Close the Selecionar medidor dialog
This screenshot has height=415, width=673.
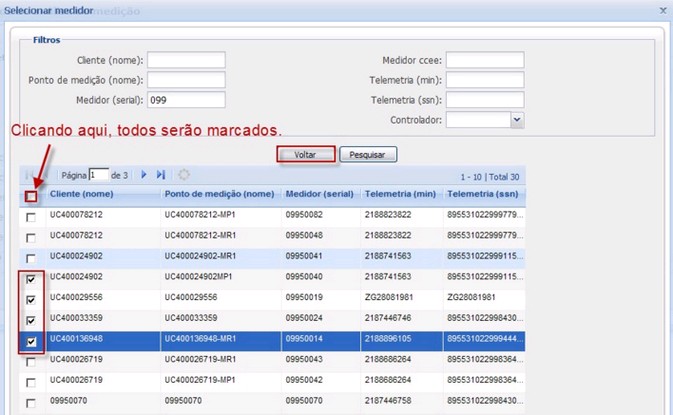tap(661, 10)
